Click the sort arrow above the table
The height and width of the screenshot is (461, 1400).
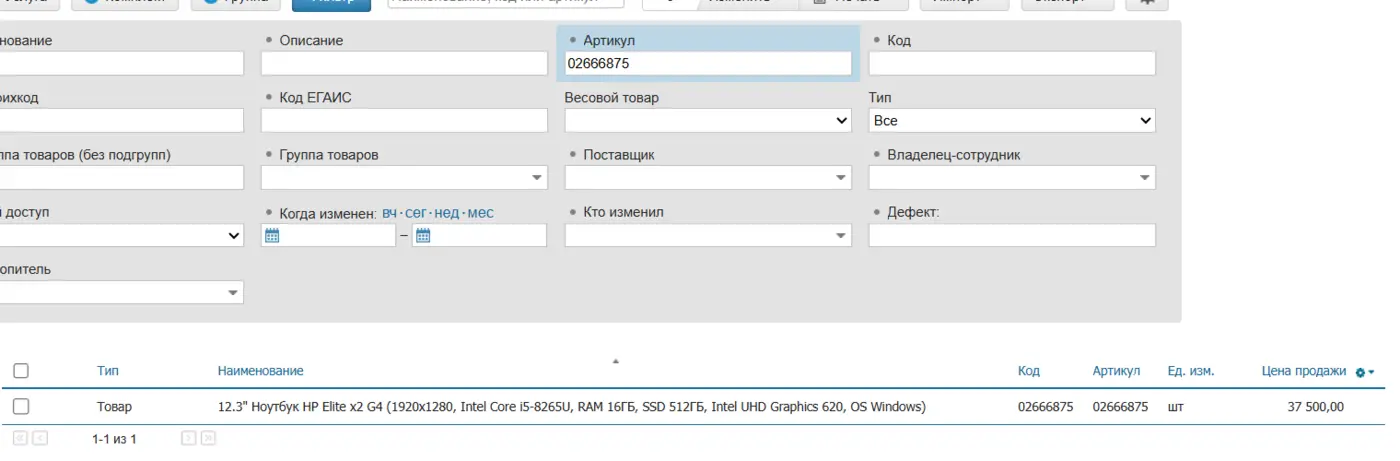click(616, 360)
